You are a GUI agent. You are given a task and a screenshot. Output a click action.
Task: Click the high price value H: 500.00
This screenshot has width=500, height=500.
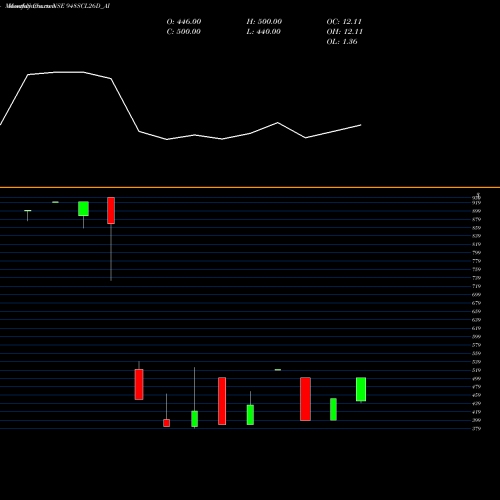[x=264, y=22]
